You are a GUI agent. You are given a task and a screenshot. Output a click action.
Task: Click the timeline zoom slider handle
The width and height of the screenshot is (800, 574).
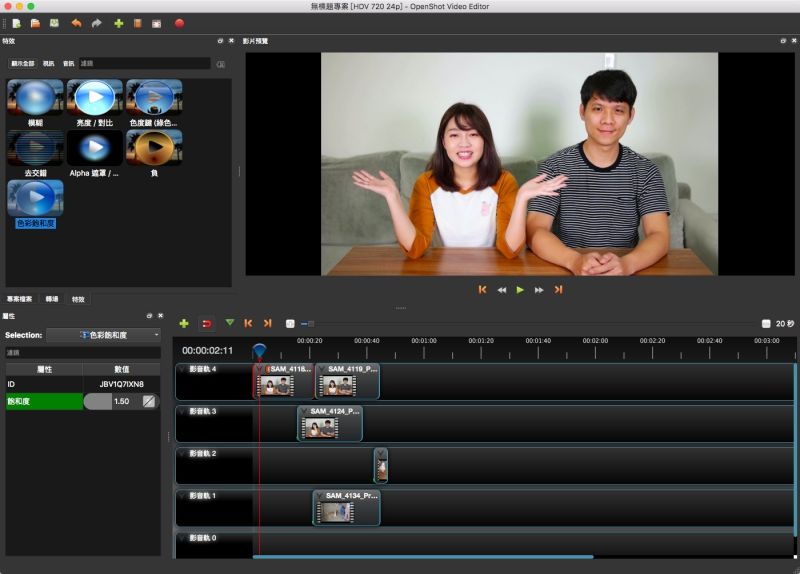click(311, 323)
